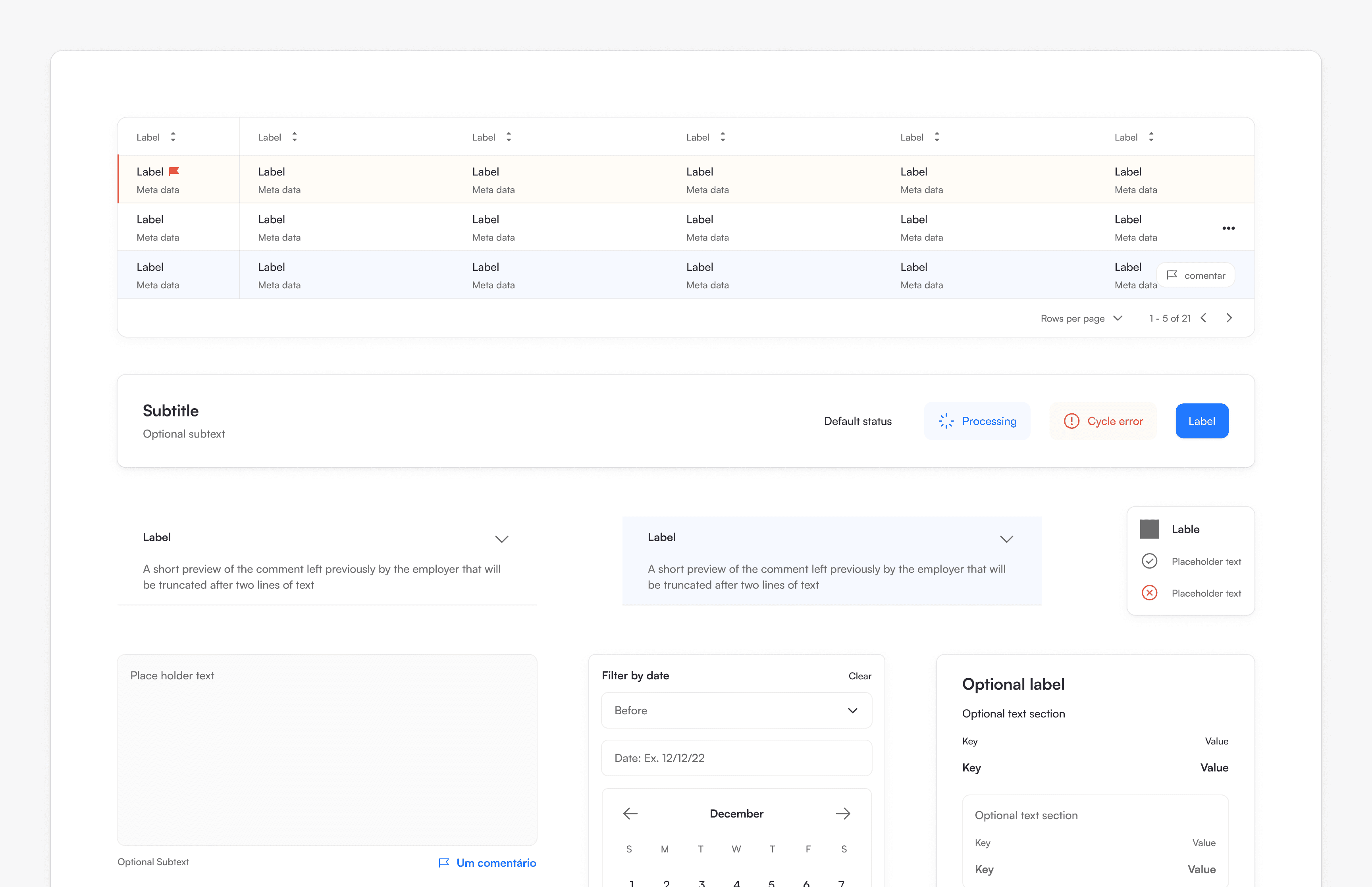Click the Cycle error status chip
The width and height of the screenshot is (1372, 887).
(x=1102, y=421)
